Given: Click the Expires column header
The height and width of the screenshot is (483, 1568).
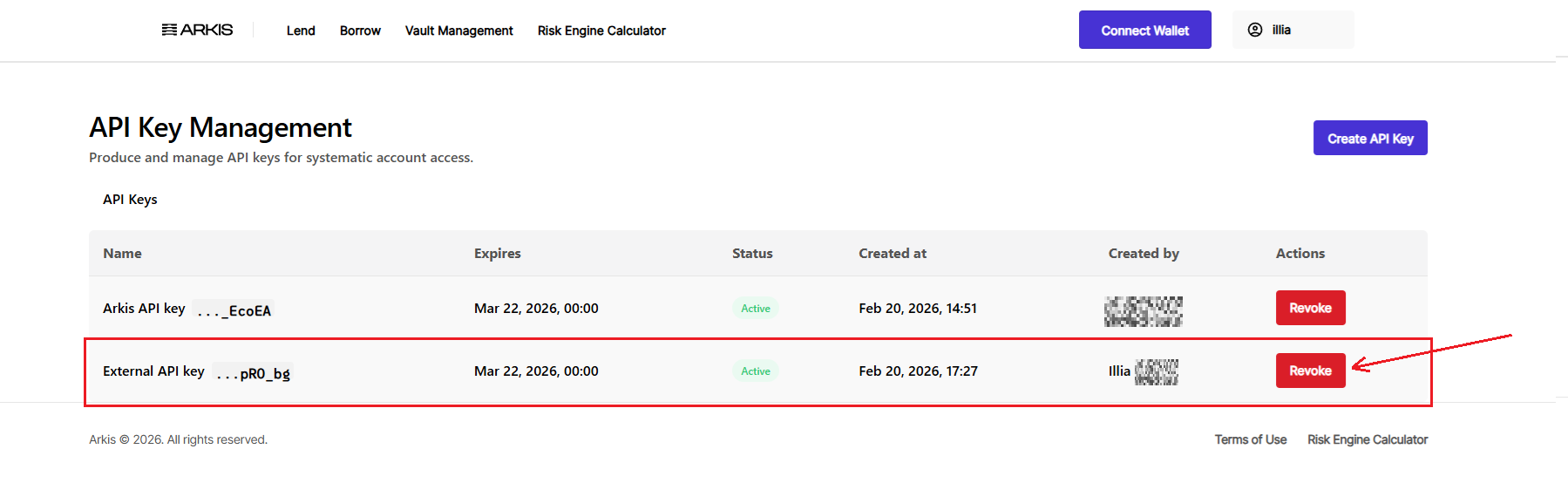Looking at the screenshot, I should (497, 254).
